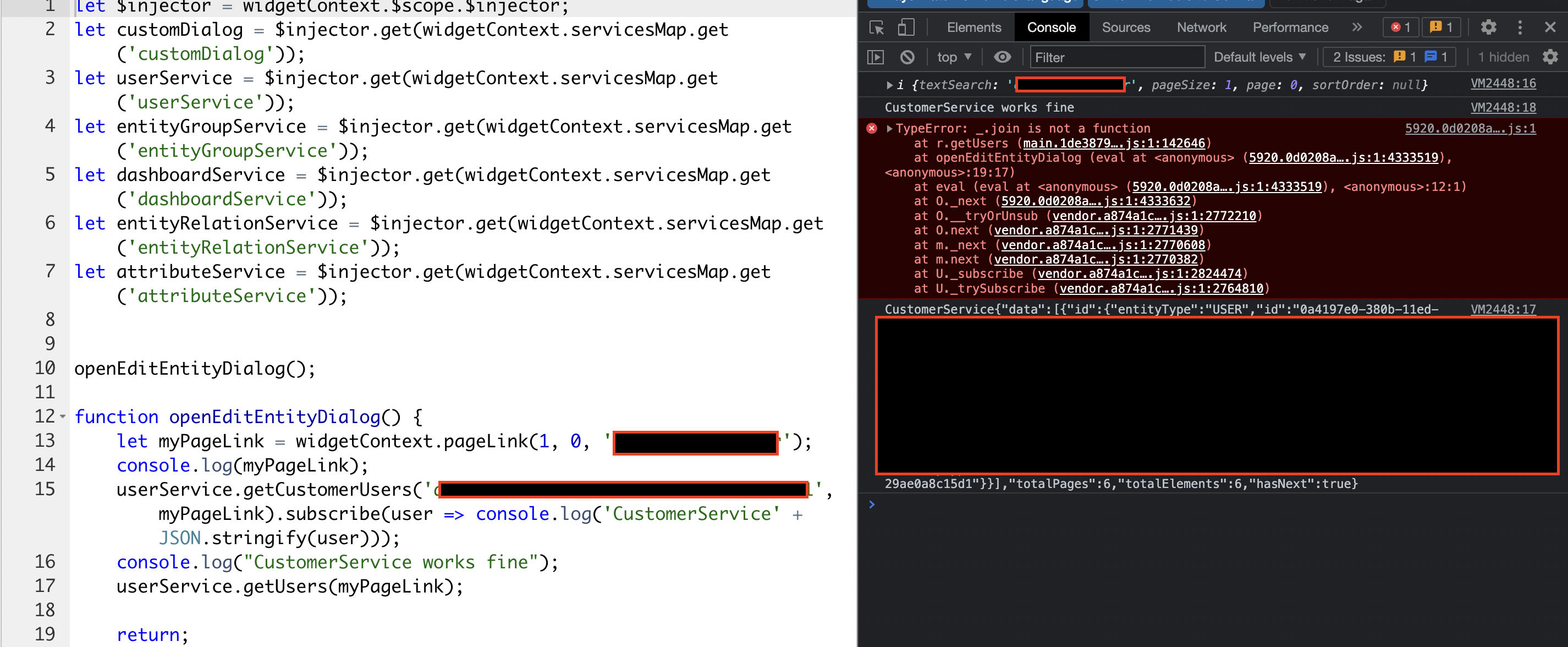Open the Default levels dropdown

(x=1259, y=57)
